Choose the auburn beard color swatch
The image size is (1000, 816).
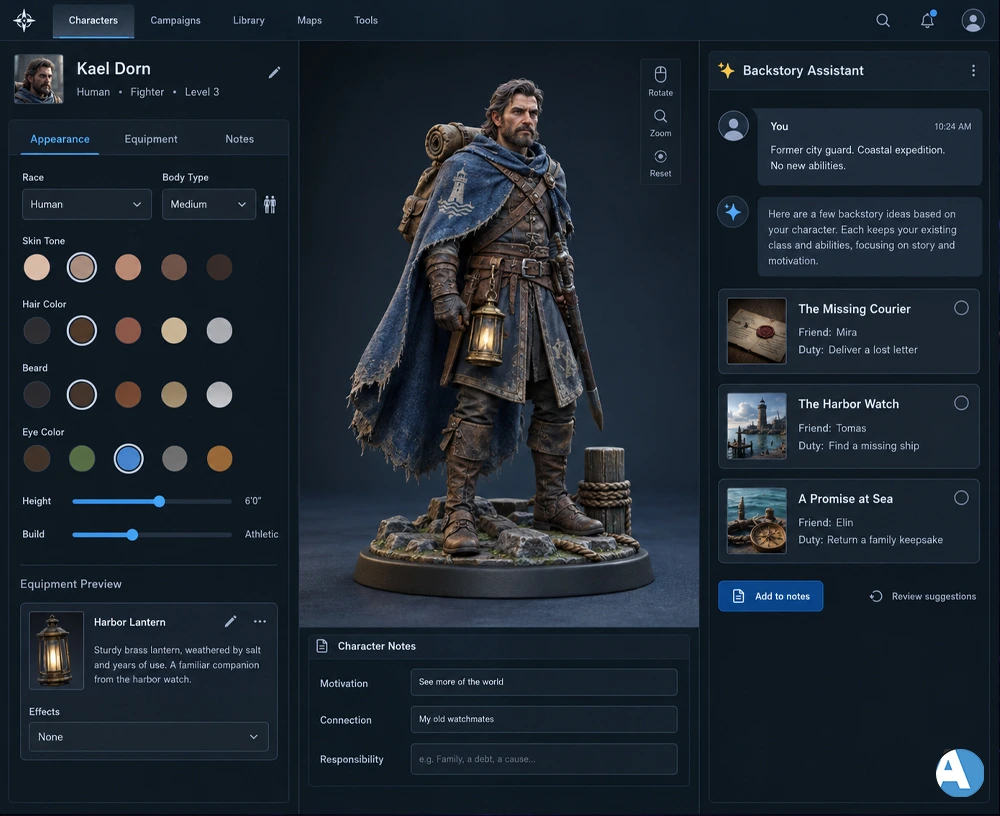(x=128, y=394)
